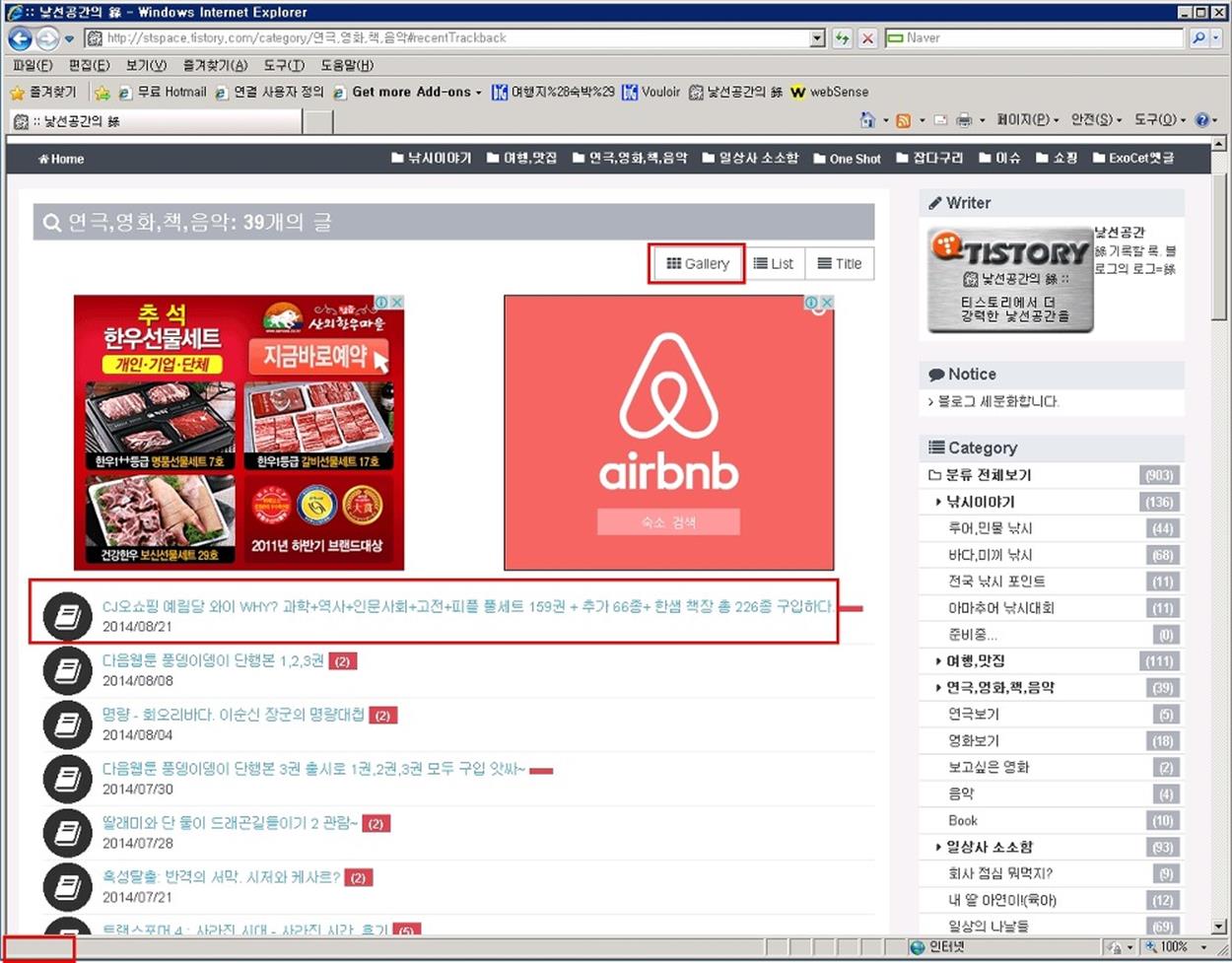Click the 한우선물세트 advertisement banner
This screenshot has height=963, width=1232.
click(x=239, y=432)
